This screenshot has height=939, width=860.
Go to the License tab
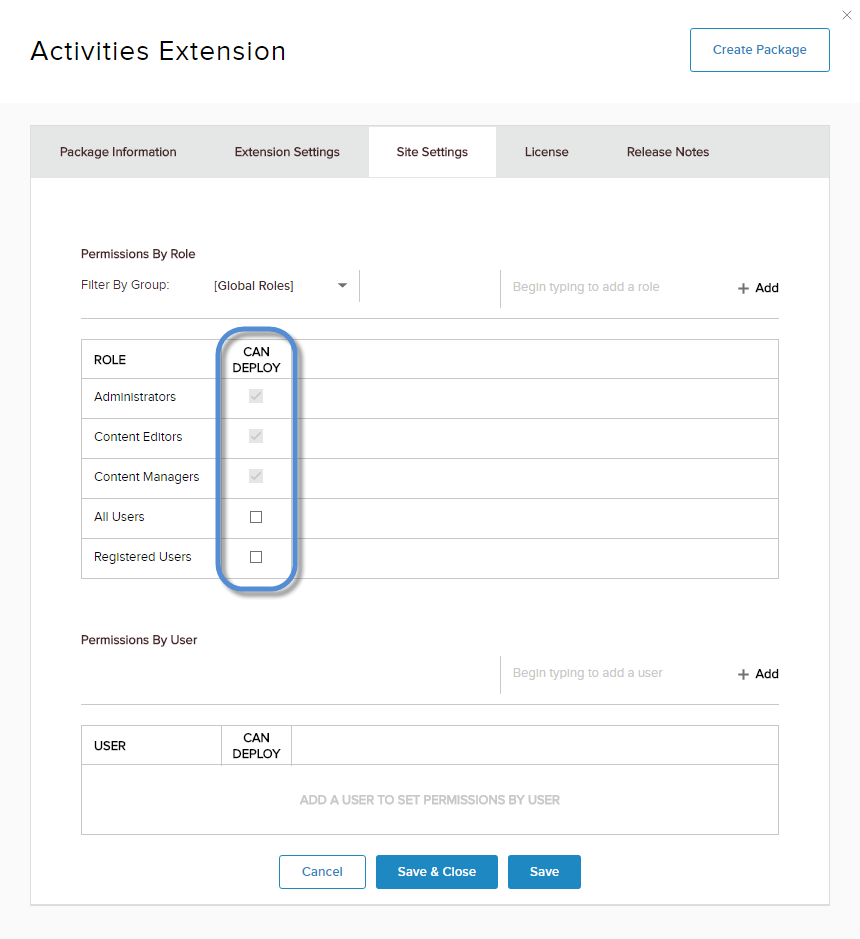tap(546, 152)
